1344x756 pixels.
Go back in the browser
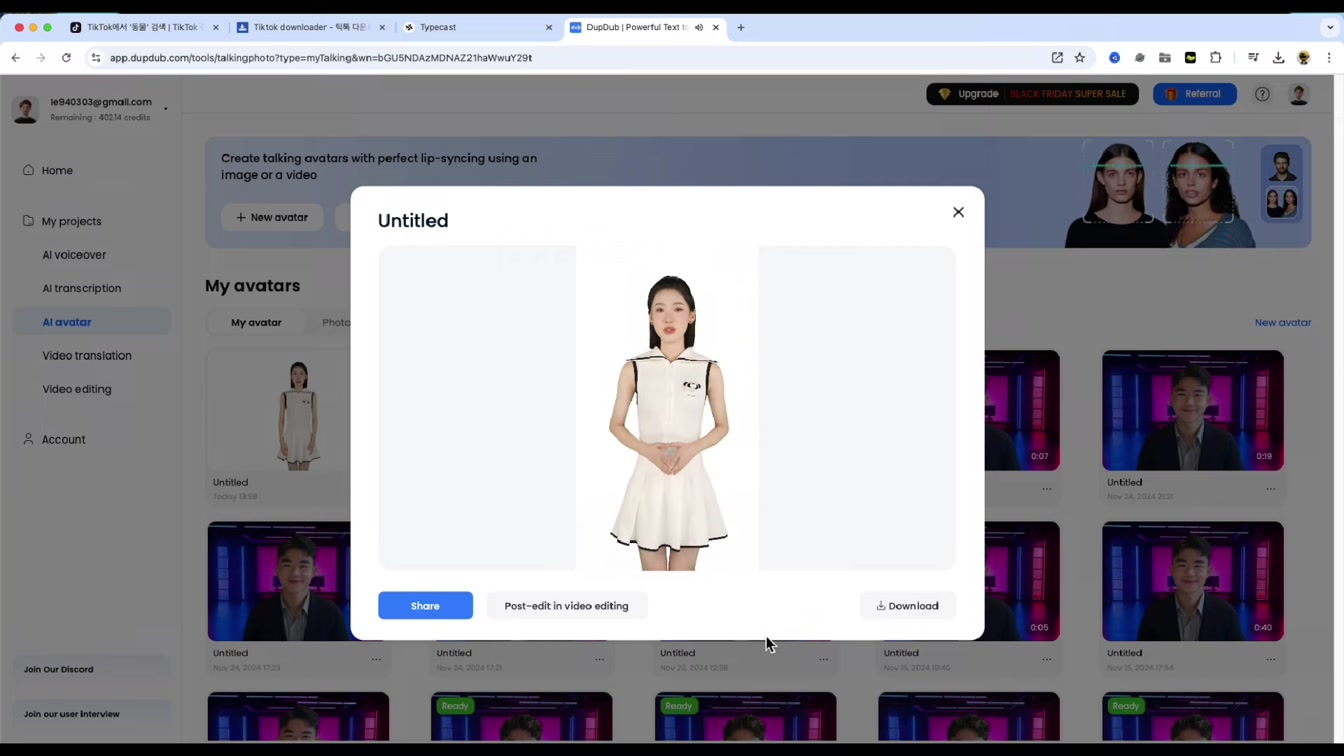16,58
